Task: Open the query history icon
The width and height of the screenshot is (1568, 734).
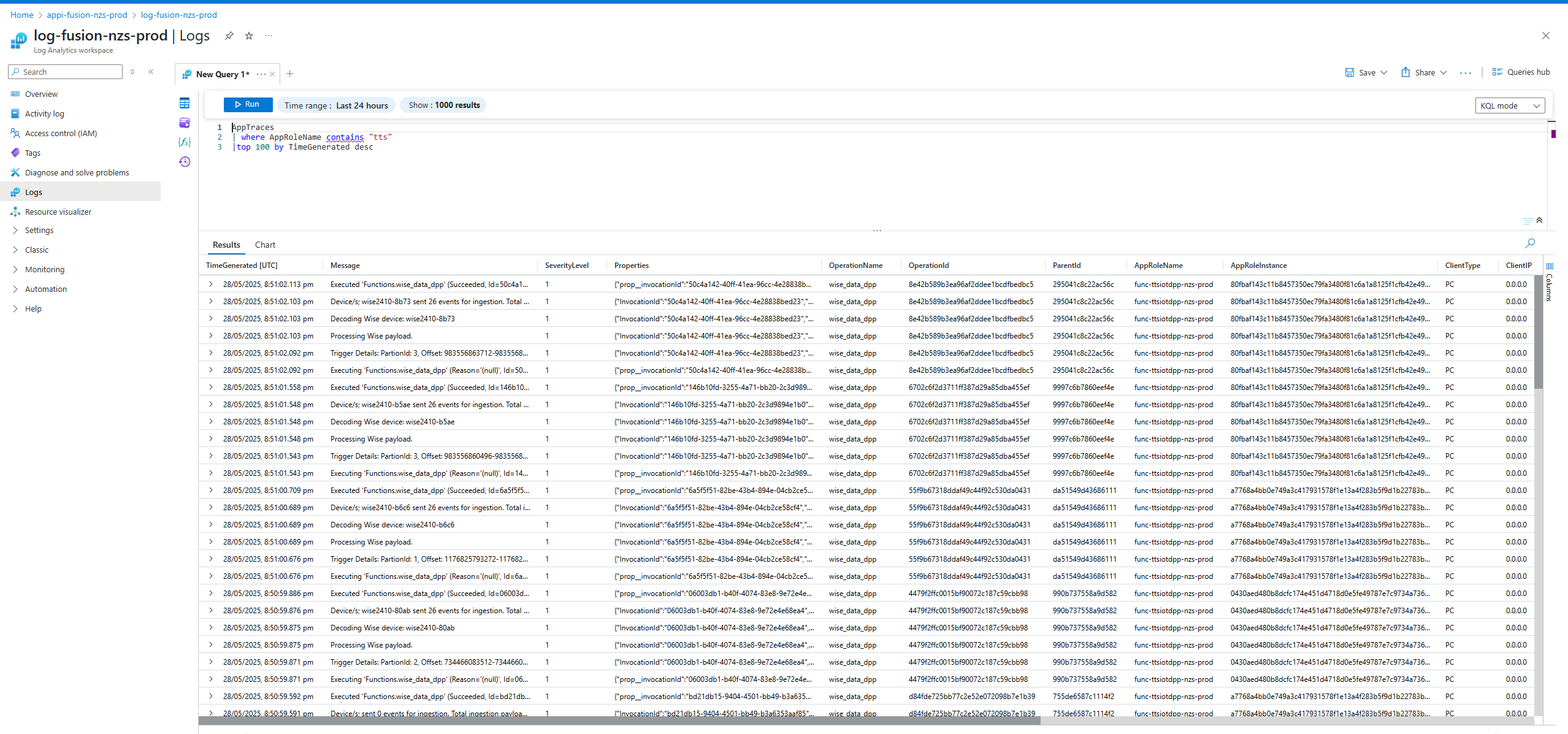Action: pyautogui.click(x=185, y=162)
